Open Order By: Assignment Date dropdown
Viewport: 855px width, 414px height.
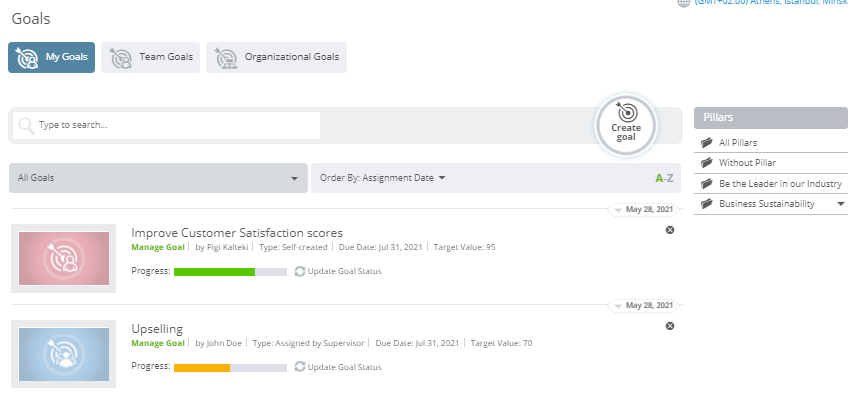[382, 178]
